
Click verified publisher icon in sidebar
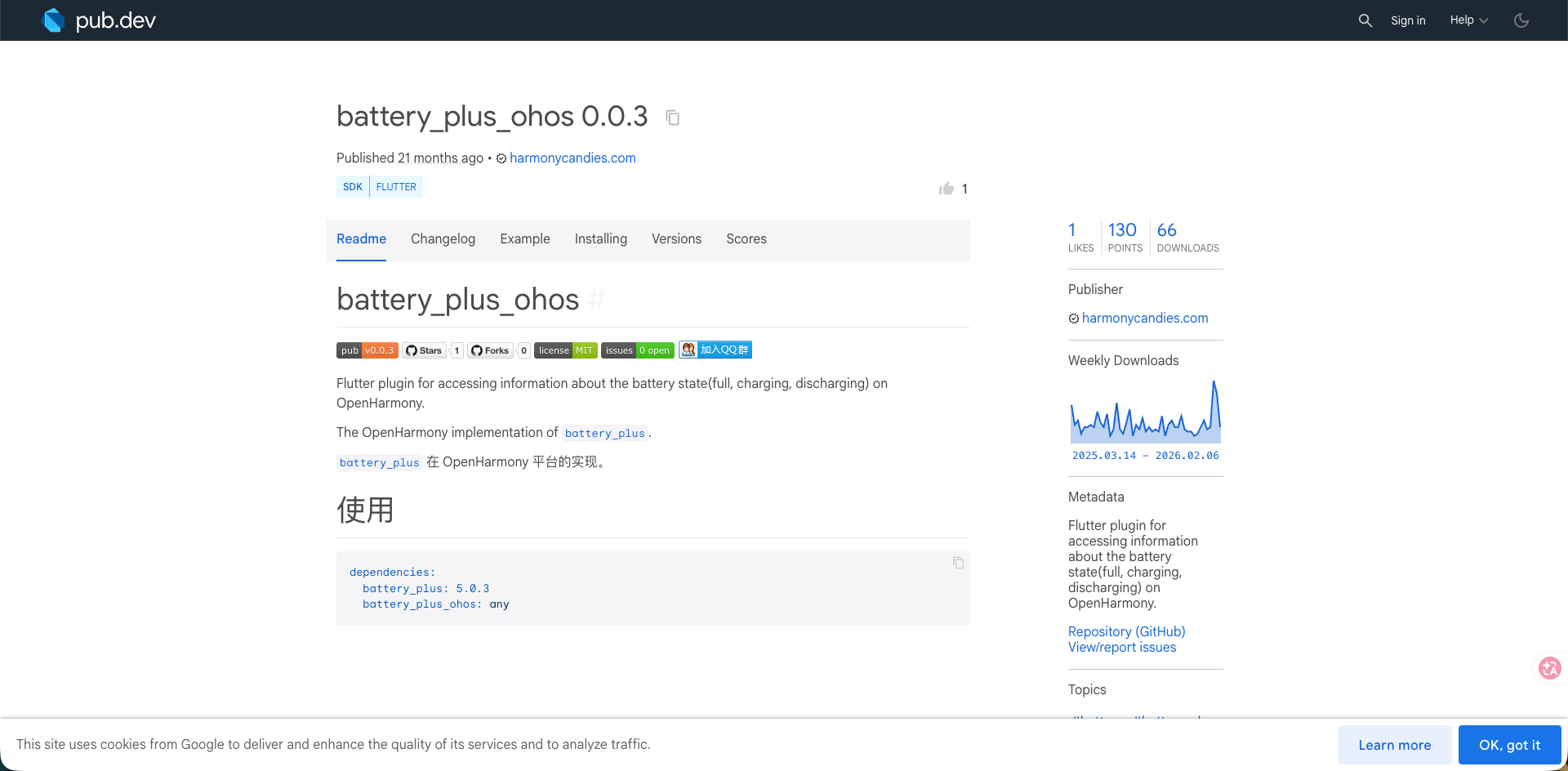click(x=1074, y=319)
